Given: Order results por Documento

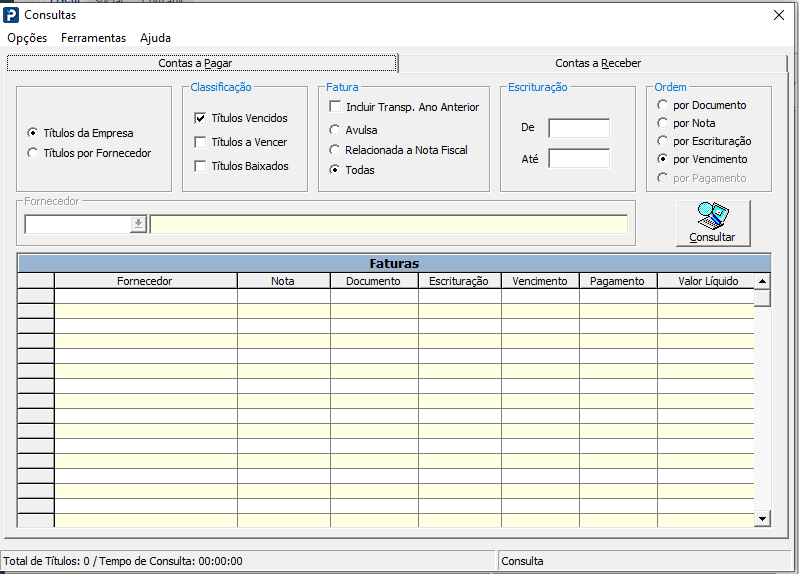Looking at the screenshot, I should tap(662, 105).
